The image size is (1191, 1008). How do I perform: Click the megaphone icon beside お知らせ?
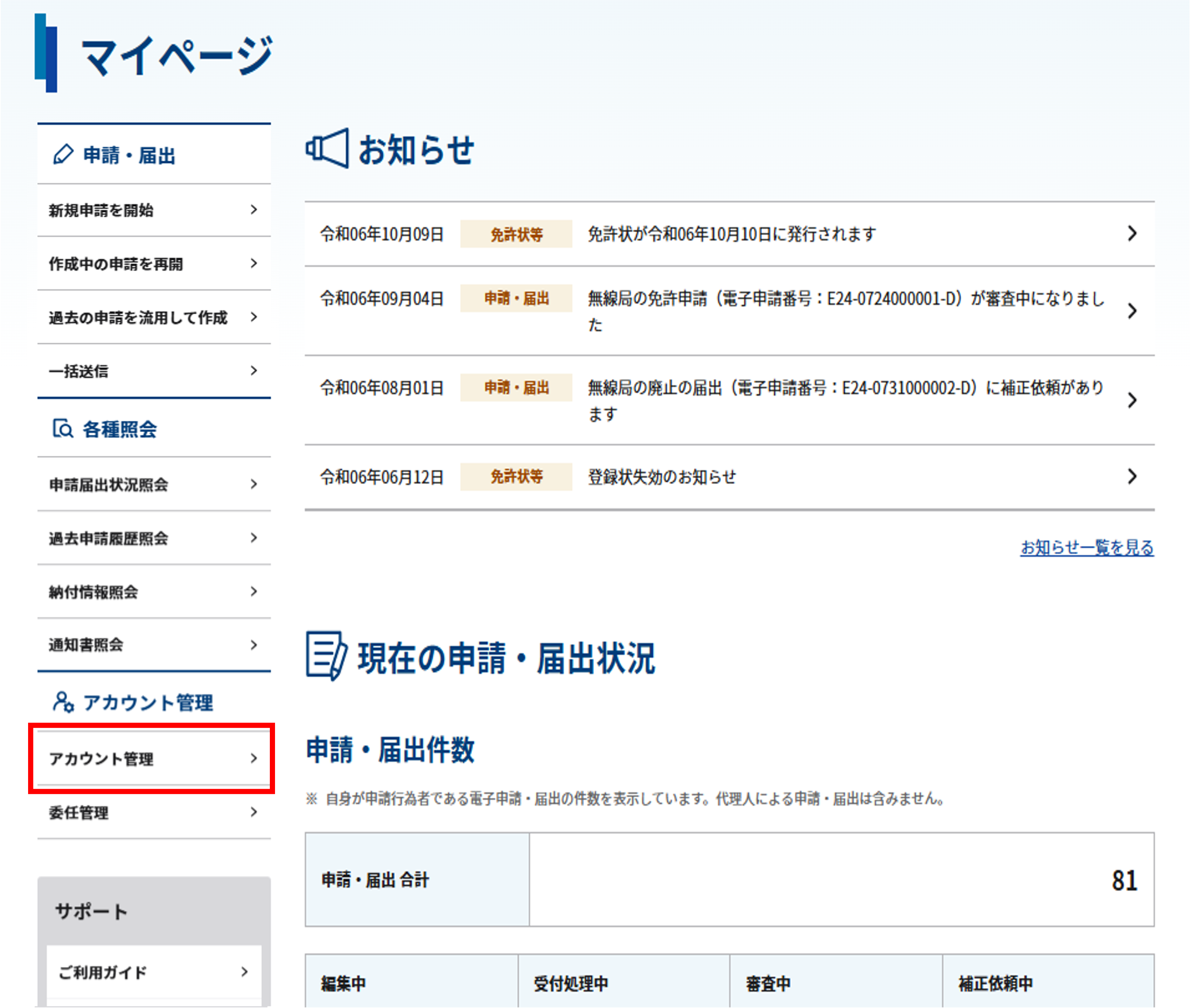coord(327,149)
